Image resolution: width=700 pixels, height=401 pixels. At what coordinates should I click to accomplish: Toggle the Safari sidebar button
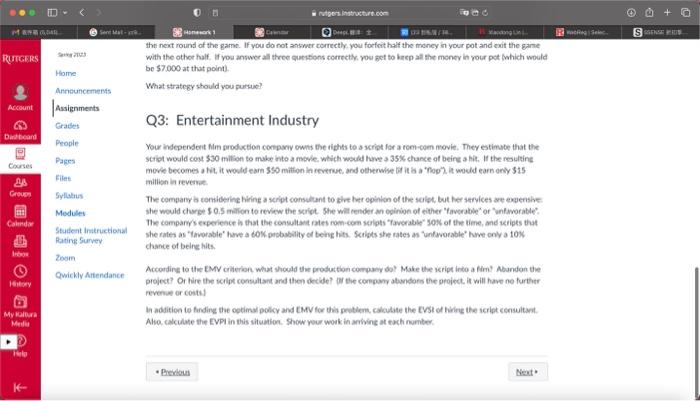(52, 13)
